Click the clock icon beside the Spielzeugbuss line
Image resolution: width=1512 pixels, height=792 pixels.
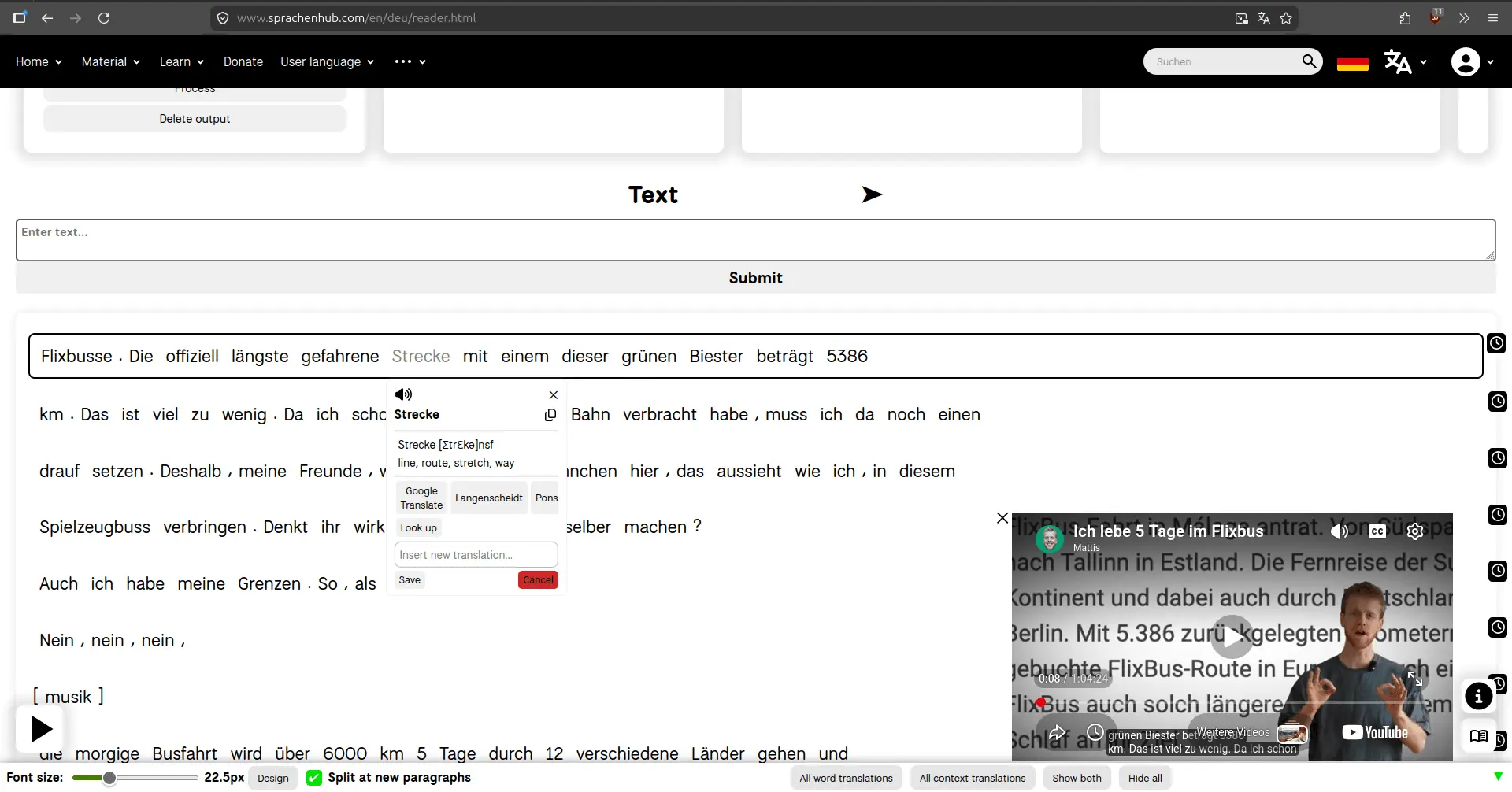tap(1498, 515)
